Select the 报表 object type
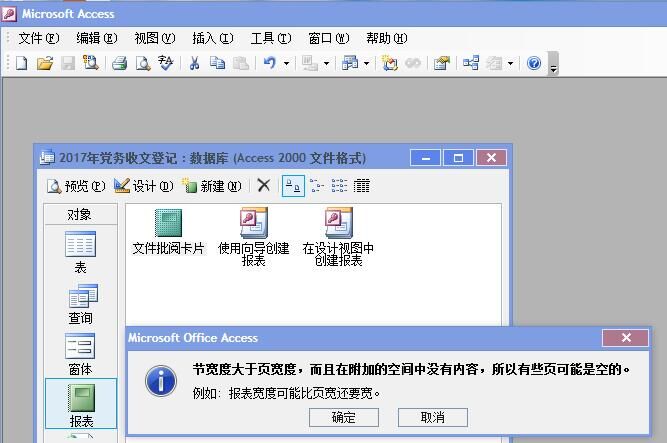The height and width of the screenshot is (443, 667). coord(81,405)
